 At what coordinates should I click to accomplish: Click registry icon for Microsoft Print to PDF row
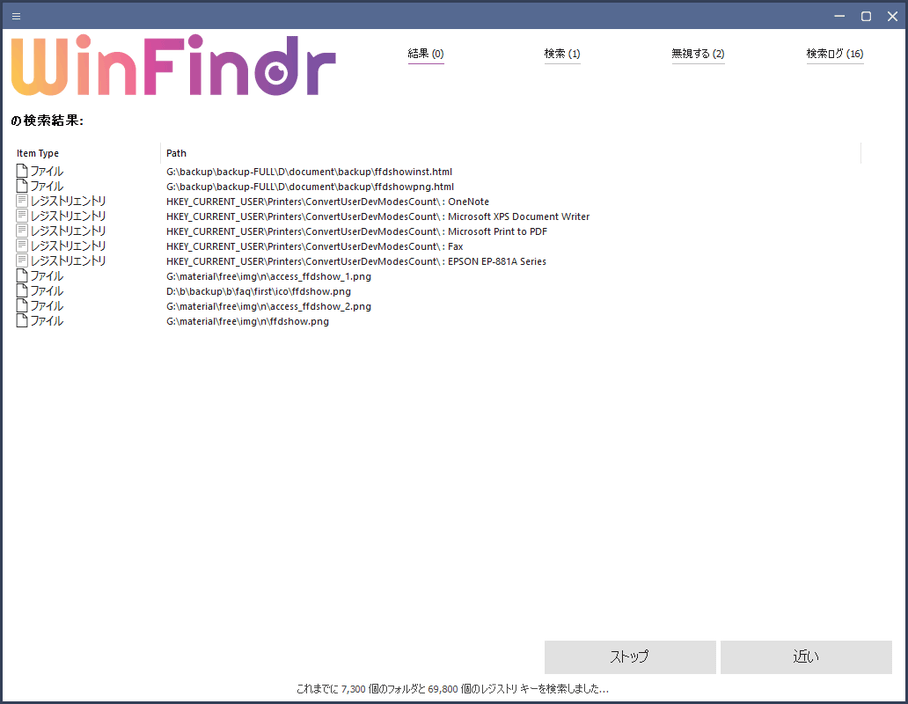[x=22, y=232]
